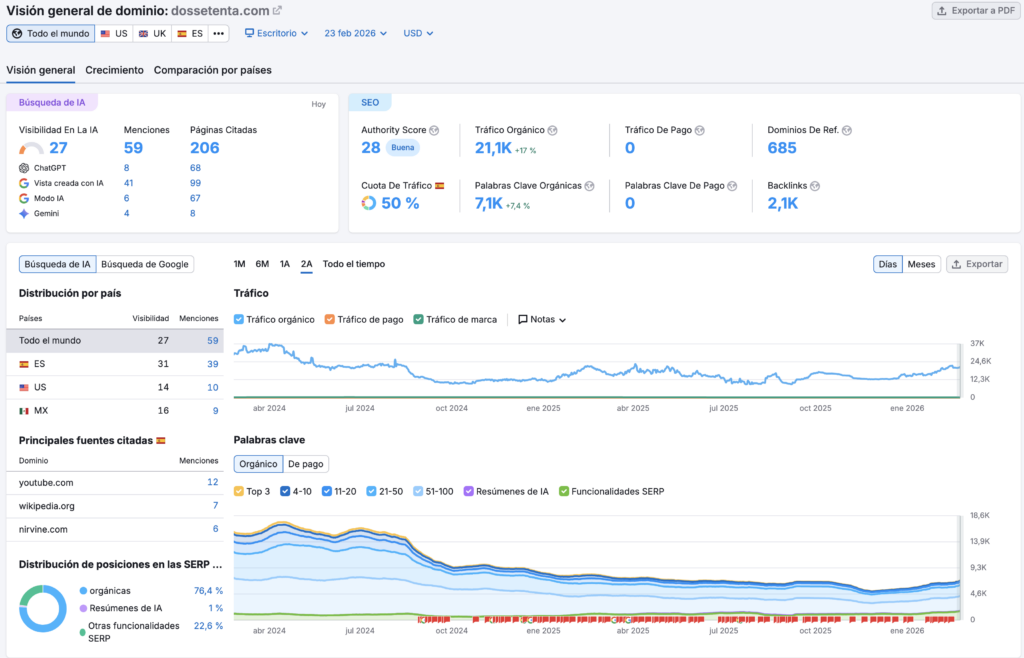Open the Escritorio device dropdown
This screenshot has width=1024, height=658.
[276, 33]
